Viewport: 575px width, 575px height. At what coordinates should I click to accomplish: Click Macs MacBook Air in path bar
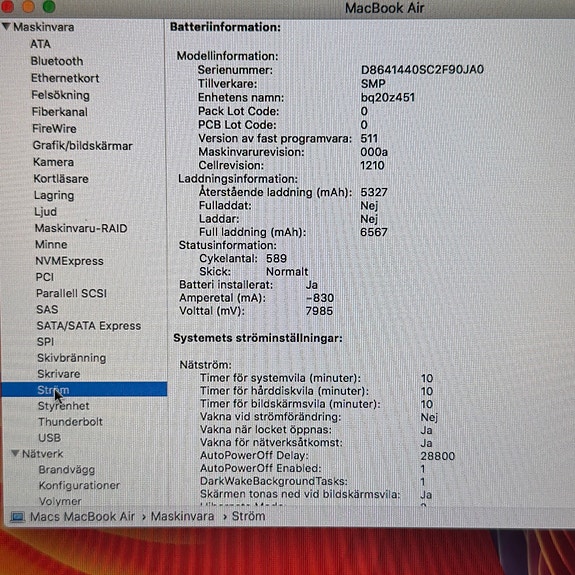tap(82, 517)
